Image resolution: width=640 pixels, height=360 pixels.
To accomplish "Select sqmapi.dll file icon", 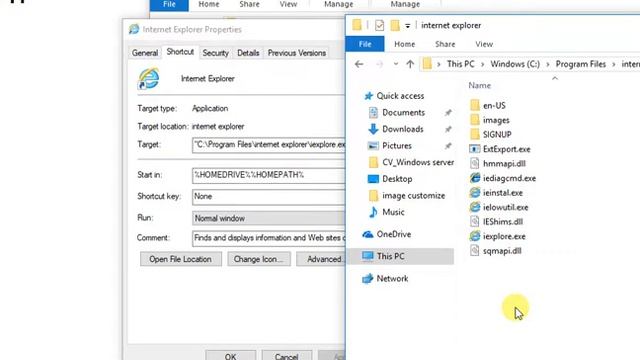I will pyautogui.click(x=475, y=251).
